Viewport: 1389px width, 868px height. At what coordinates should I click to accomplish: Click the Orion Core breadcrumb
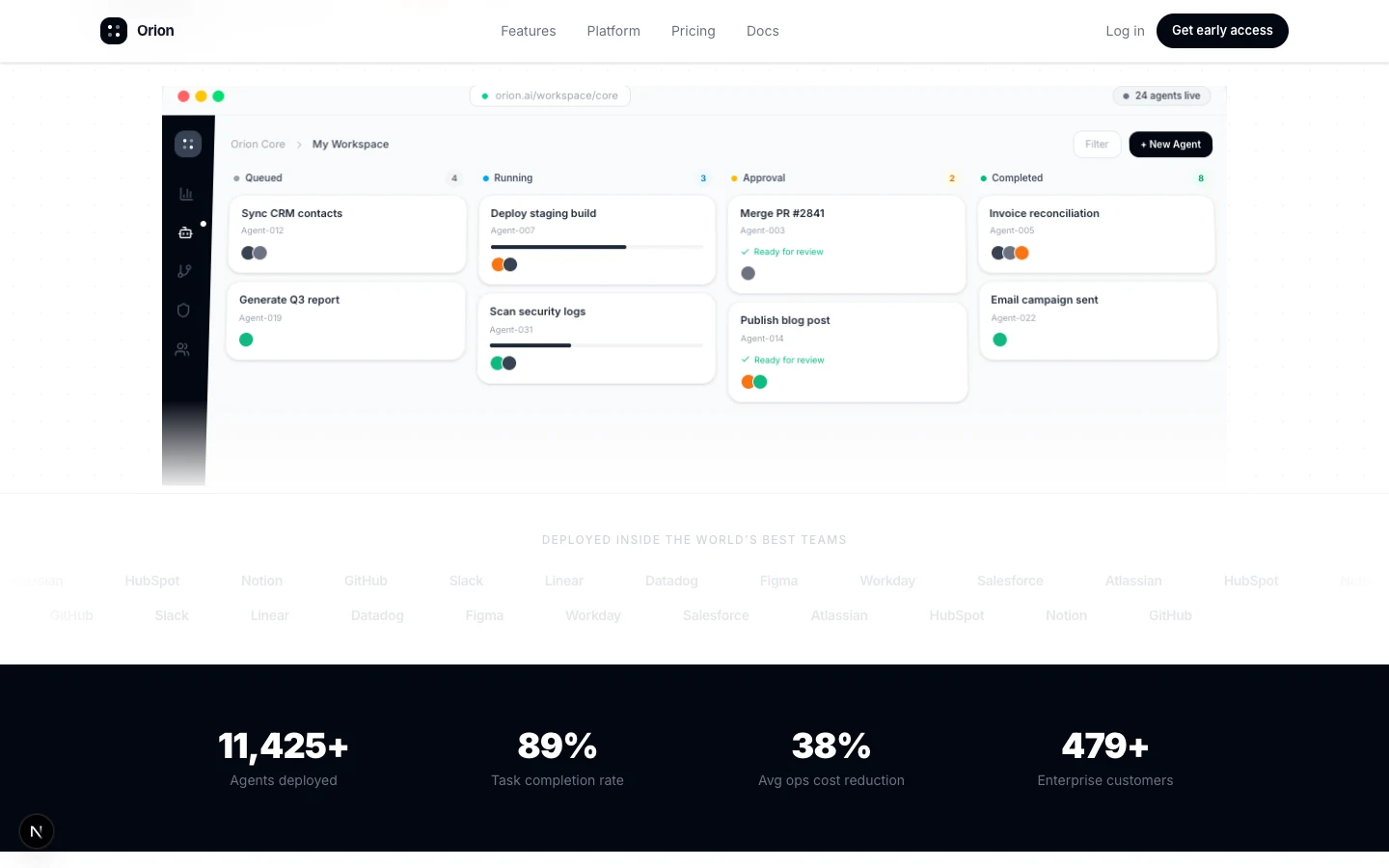click(x=258, y=145)
